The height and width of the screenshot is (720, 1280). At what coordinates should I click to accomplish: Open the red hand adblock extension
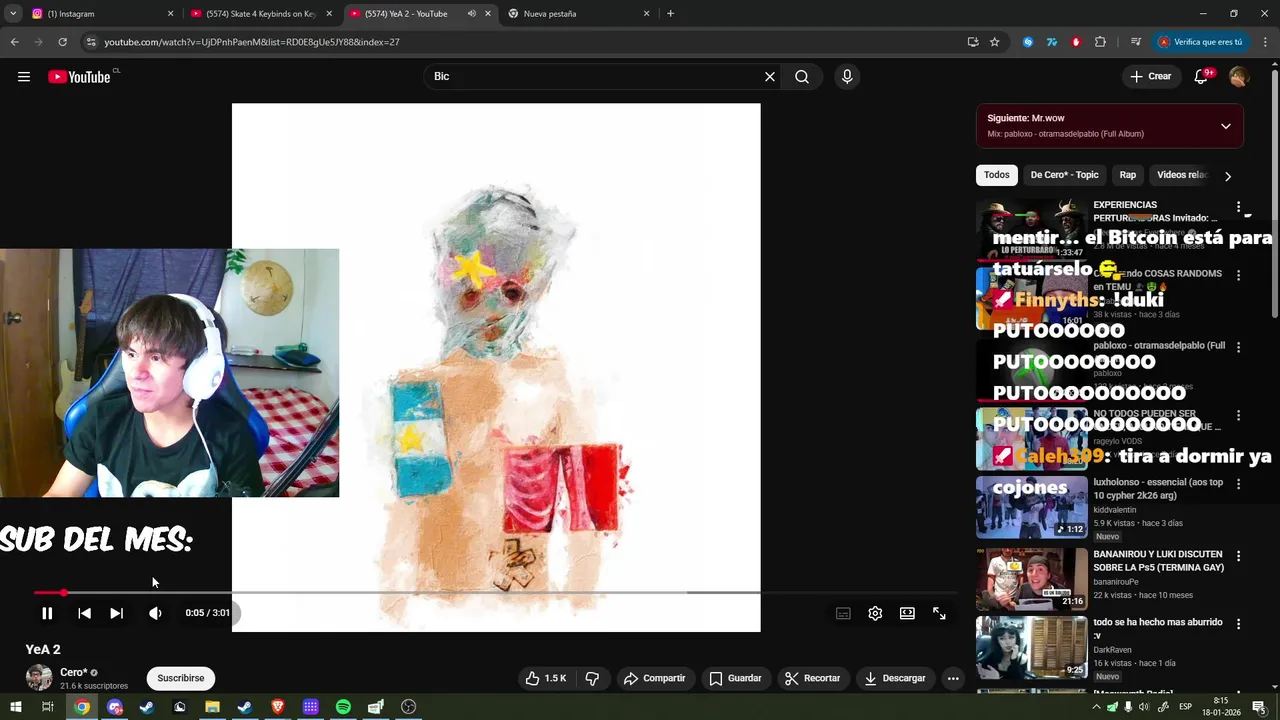click(1076, 42)
